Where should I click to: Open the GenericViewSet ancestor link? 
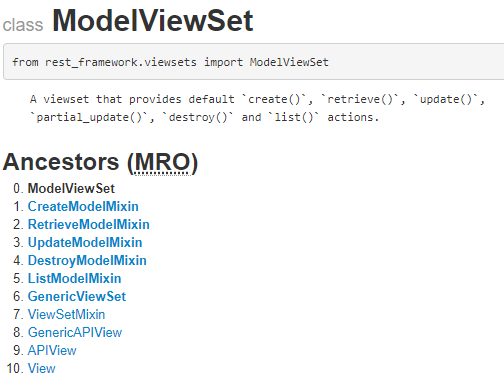(77, 296)
